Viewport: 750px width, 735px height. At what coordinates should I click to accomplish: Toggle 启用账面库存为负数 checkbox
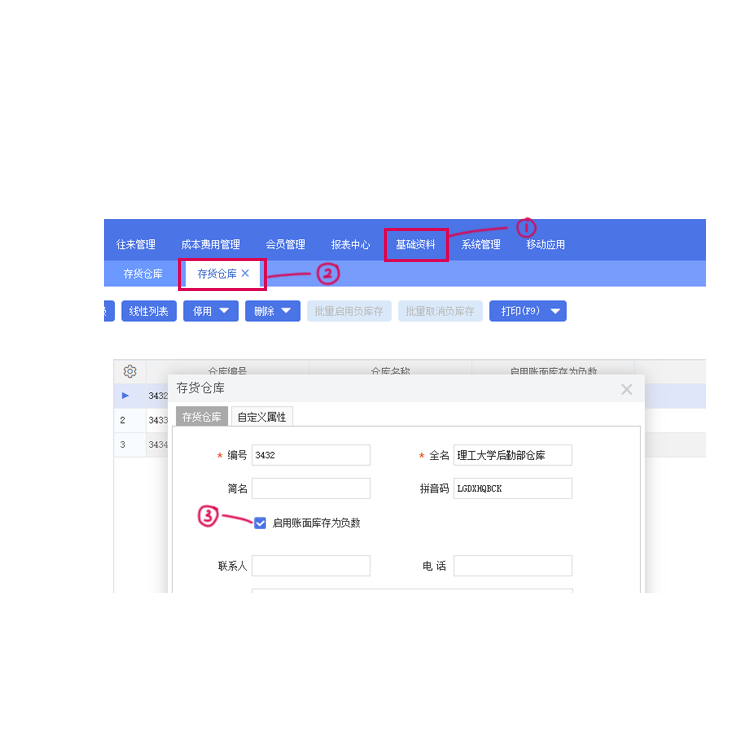pos(260,522)
